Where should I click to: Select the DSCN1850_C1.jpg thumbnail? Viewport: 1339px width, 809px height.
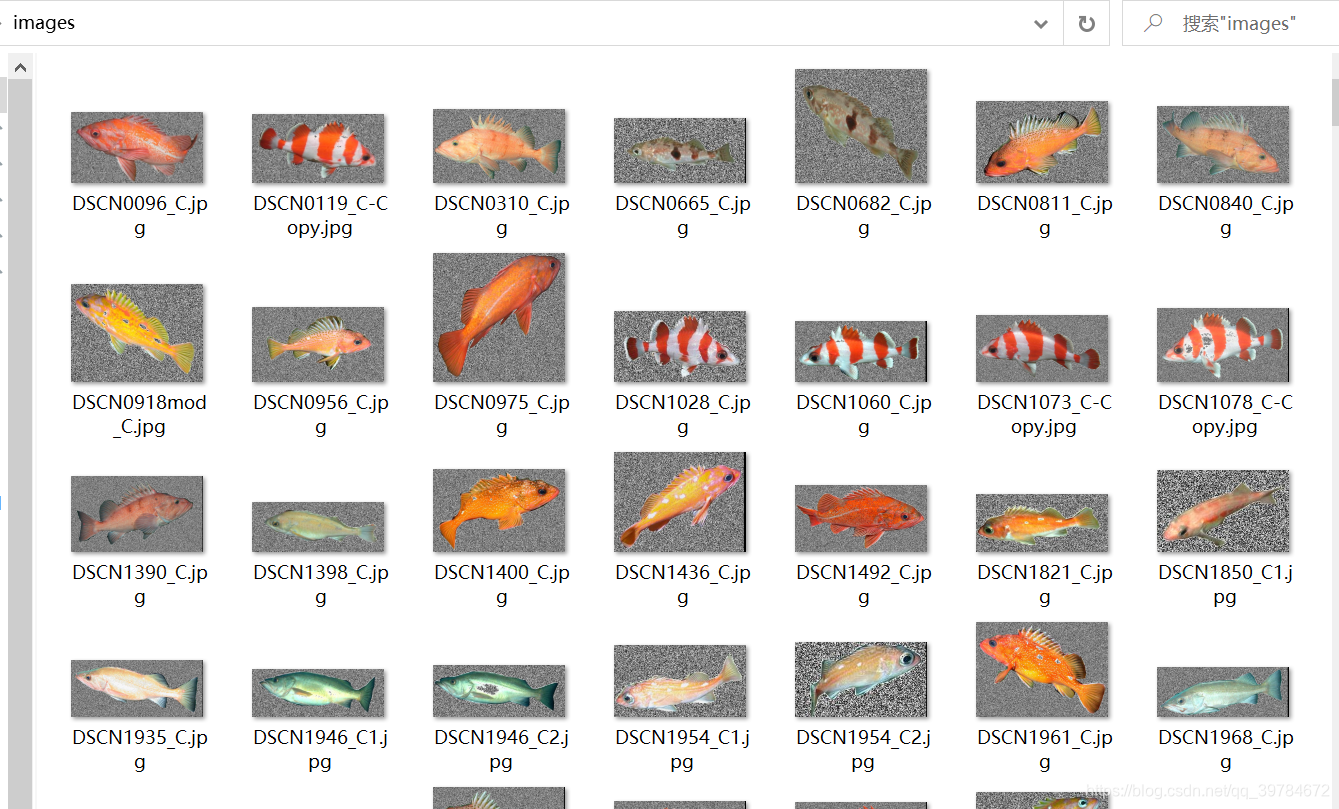tap(1223, 511)
